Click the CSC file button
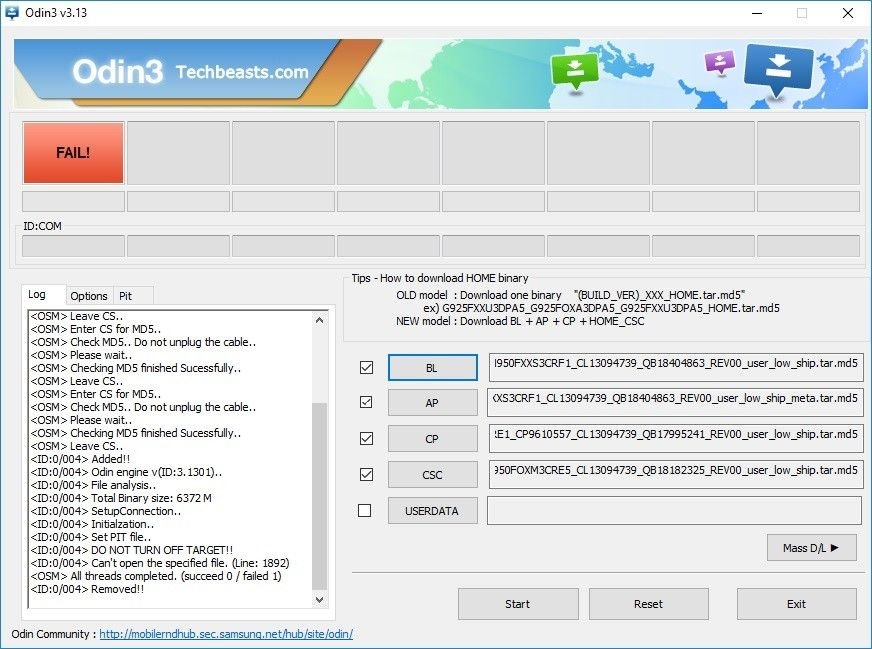The image size is (872, 649). (432, 475)
